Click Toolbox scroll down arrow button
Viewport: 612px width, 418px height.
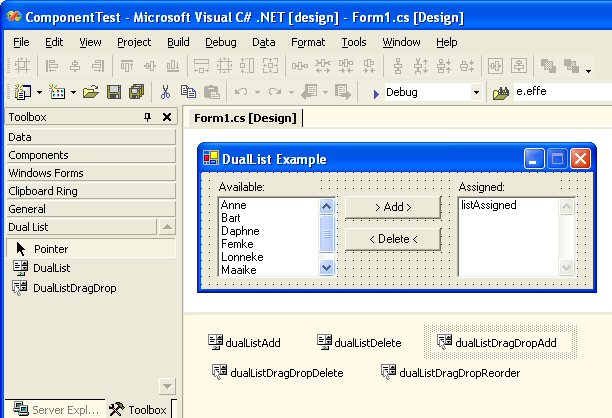[167, 386]
